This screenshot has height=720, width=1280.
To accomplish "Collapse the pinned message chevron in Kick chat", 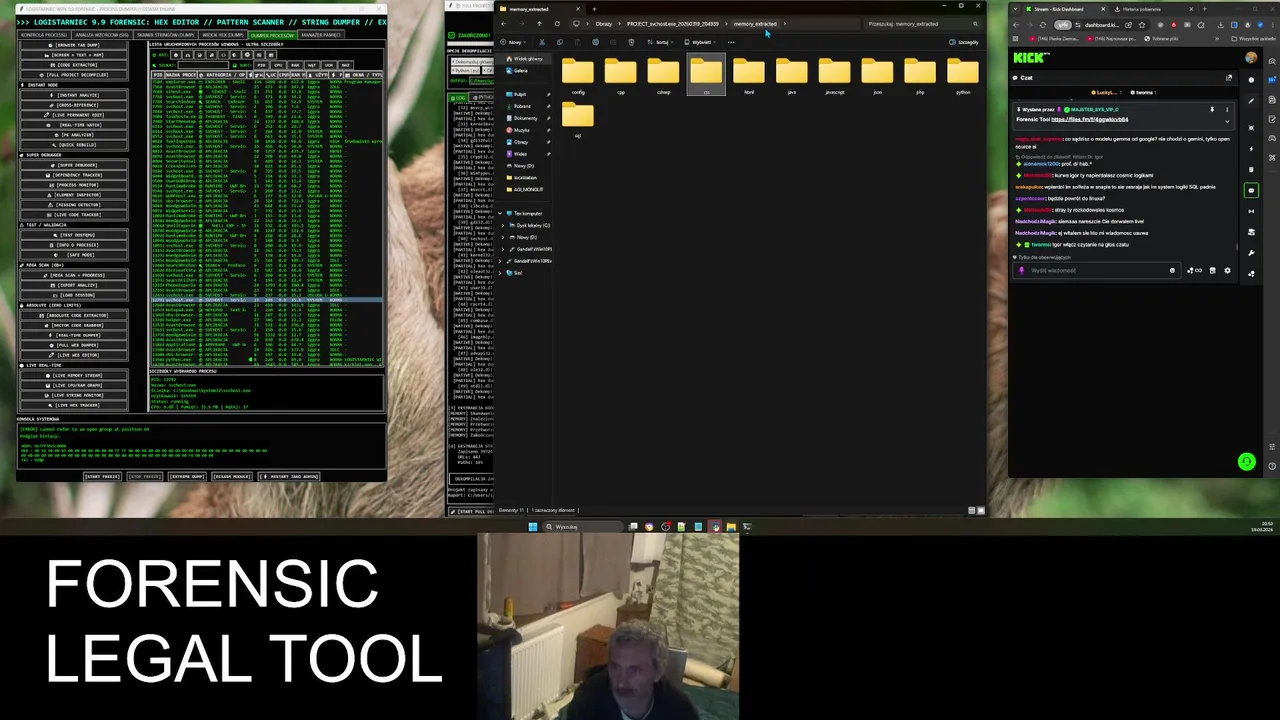I will [x=1227, y=121].
